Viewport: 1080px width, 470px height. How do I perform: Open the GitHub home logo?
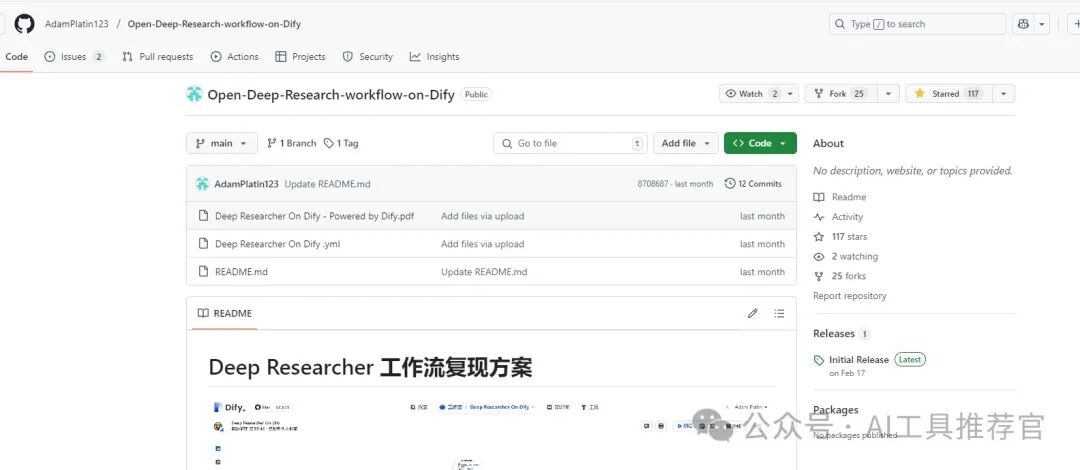(x=24, y=24)
